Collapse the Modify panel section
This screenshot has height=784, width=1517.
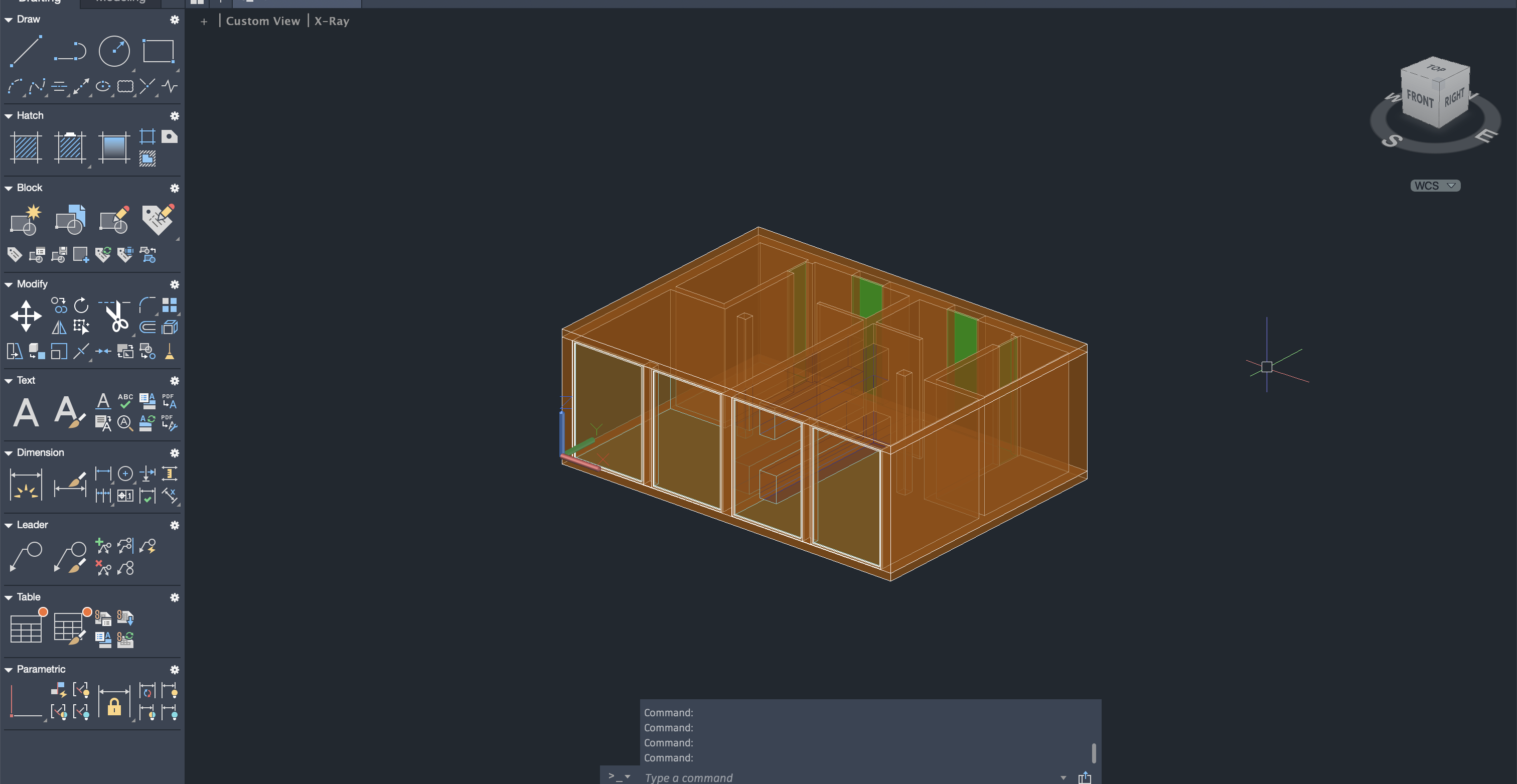(x=9, y=284)
